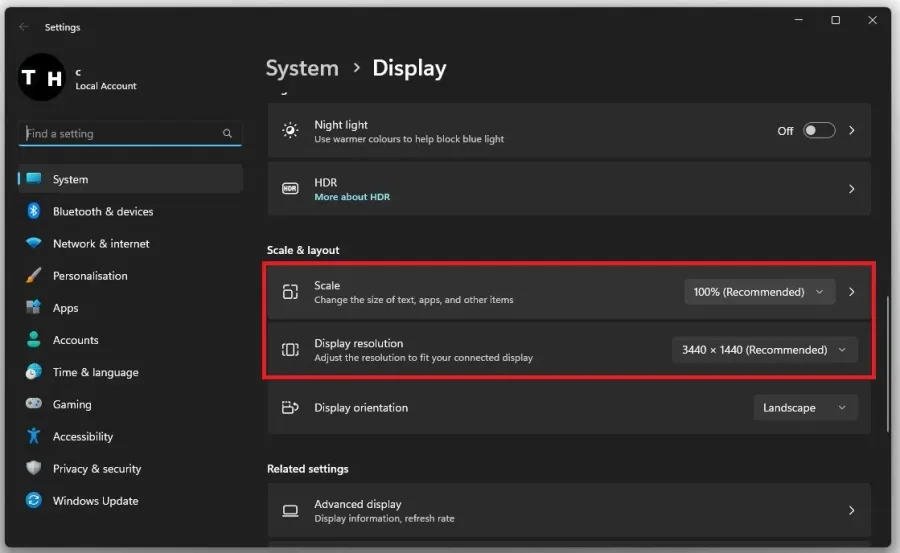Viewport: 900px width, 553px height.
Task: Open HDR settings chevron
Action: (852, 188)
